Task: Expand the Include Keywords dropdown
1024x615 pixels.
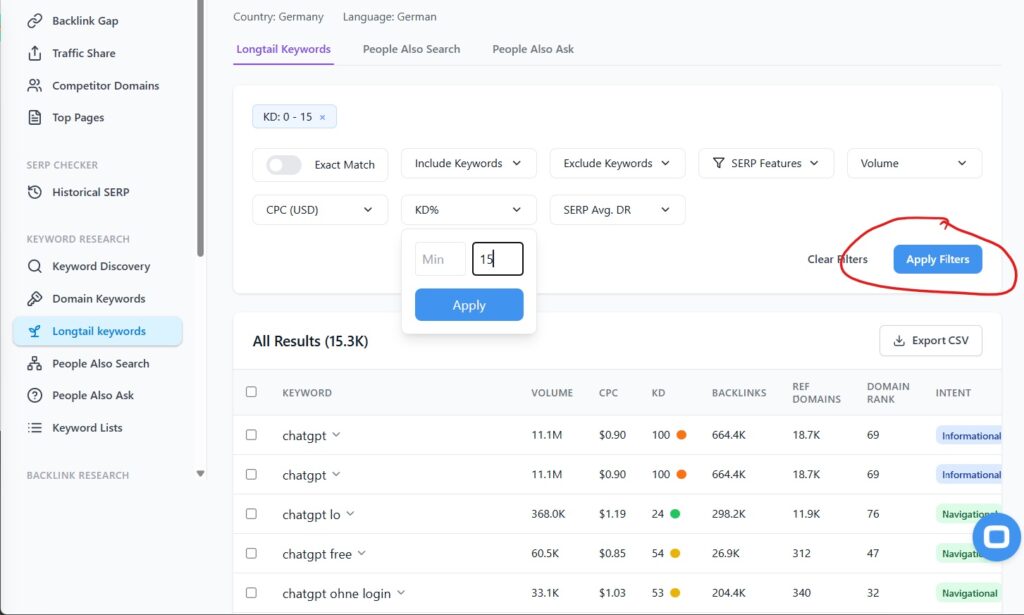Action: pos(468,164)
